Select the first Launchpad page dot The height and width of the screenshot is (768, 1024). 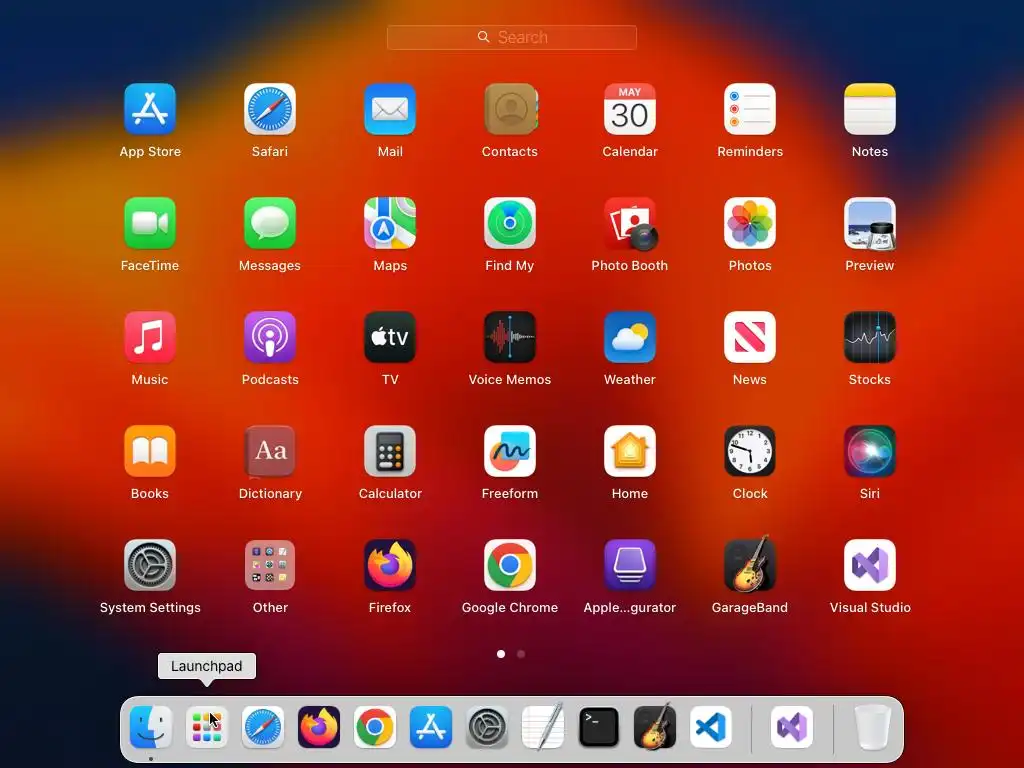(x=501, y=654)
